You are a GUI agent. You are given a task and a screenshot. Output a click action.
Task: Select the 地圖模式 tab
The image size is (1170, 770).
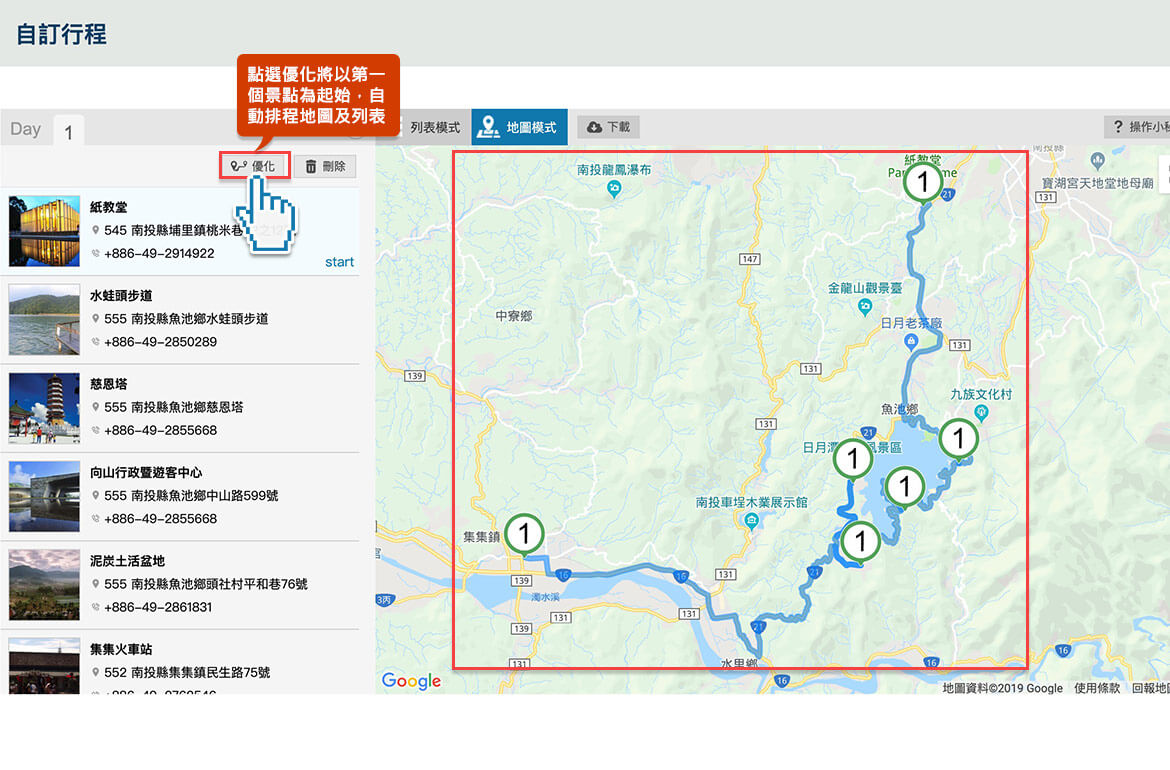click(519, 127)
